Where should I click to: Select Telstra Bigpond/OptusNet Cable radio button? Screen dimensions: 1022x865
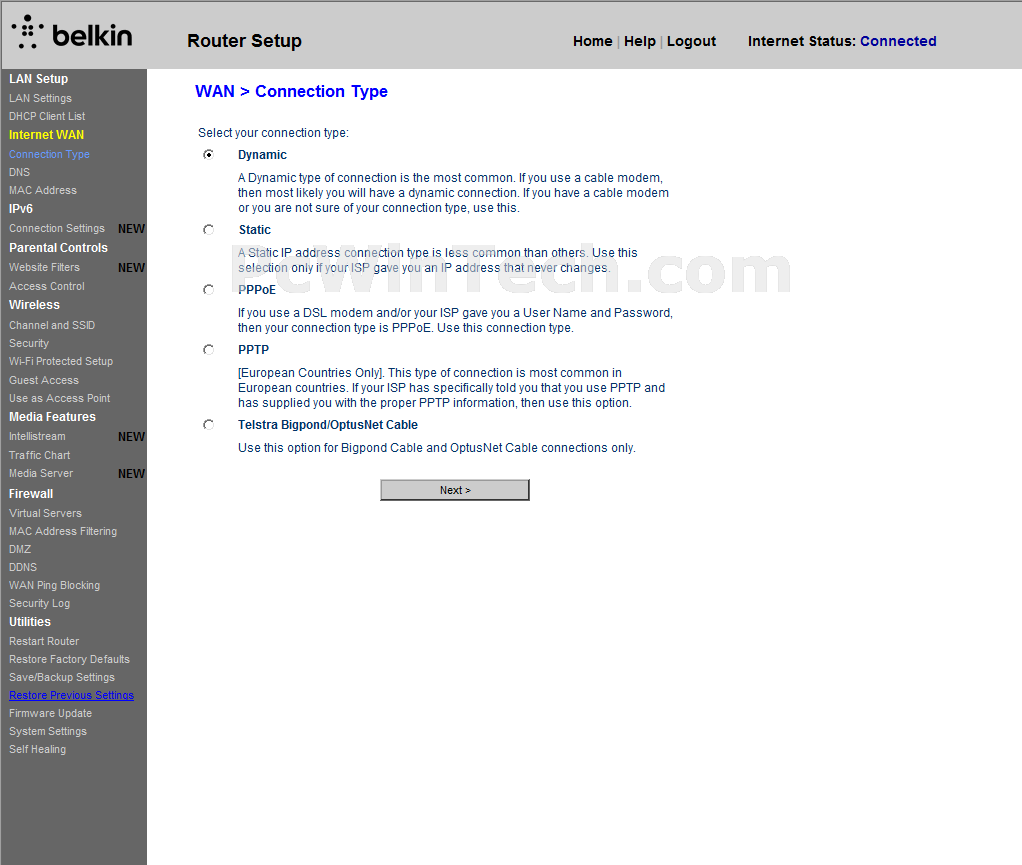(209, 424)
